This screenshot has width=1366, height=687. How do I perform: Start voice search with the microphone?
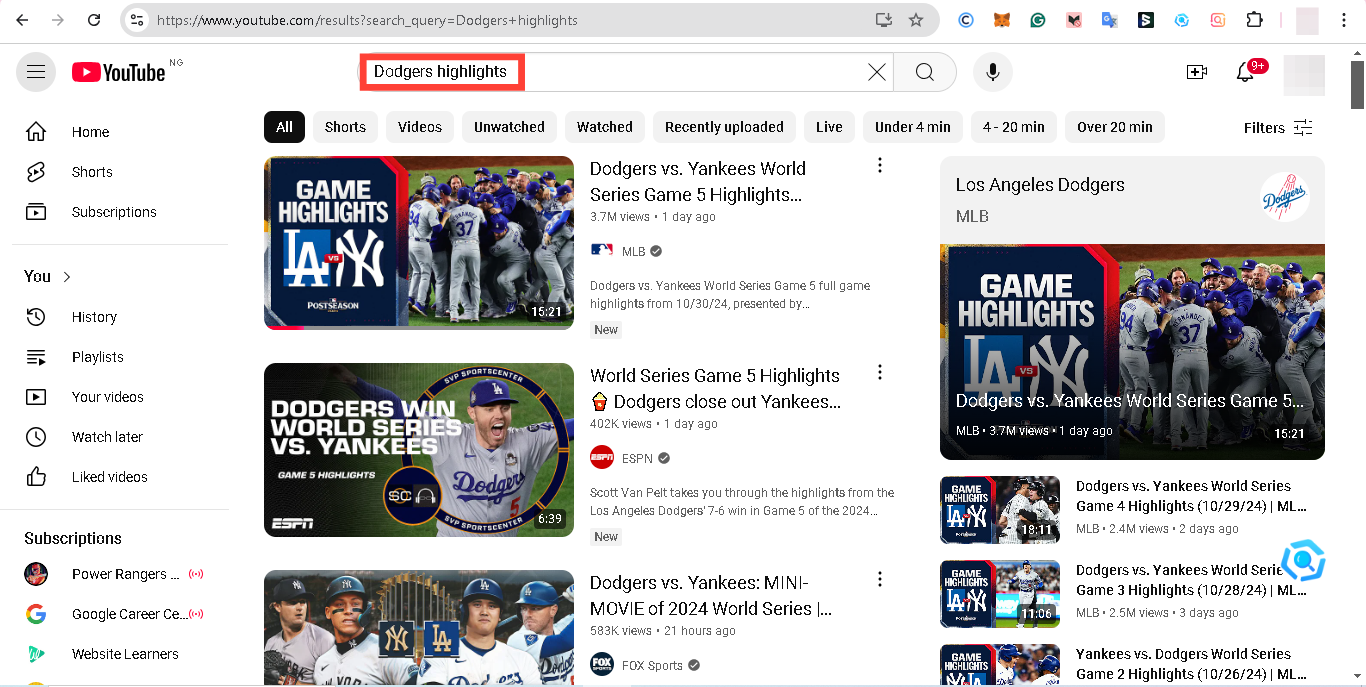[993, 72]
